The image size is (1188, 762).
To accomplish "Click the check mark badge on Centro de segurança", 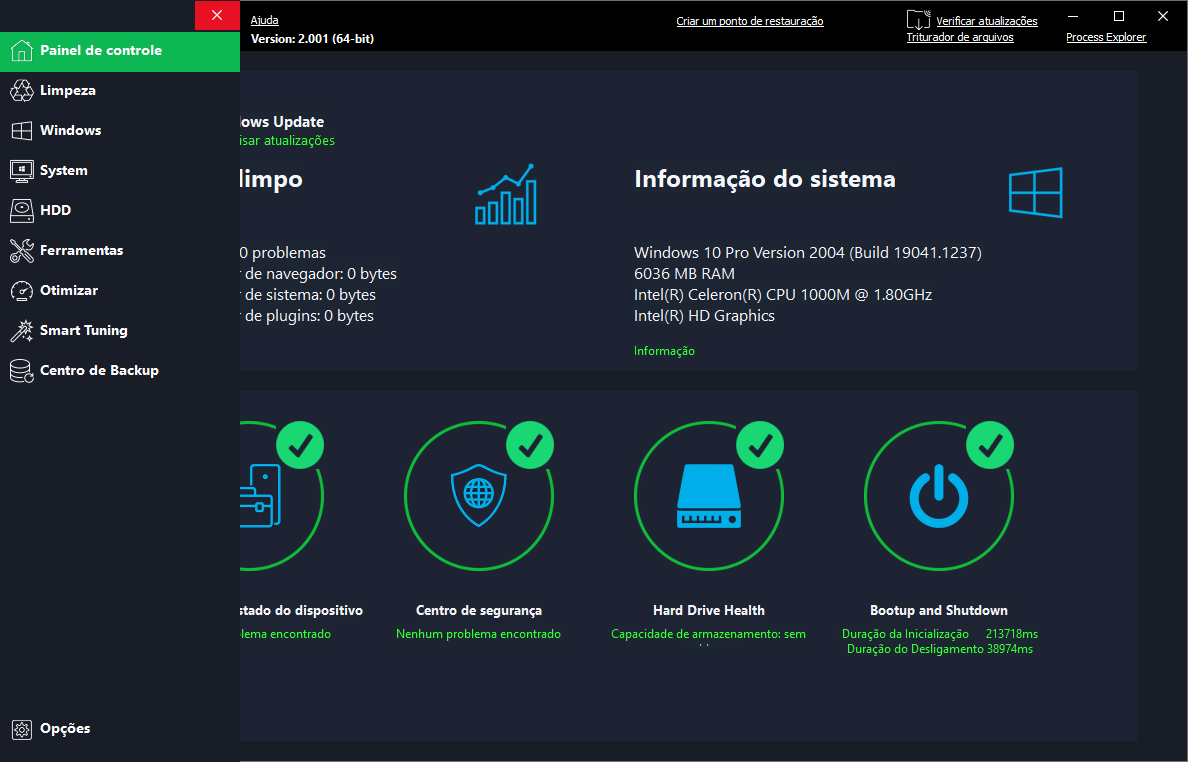I will tap(530, 445).
